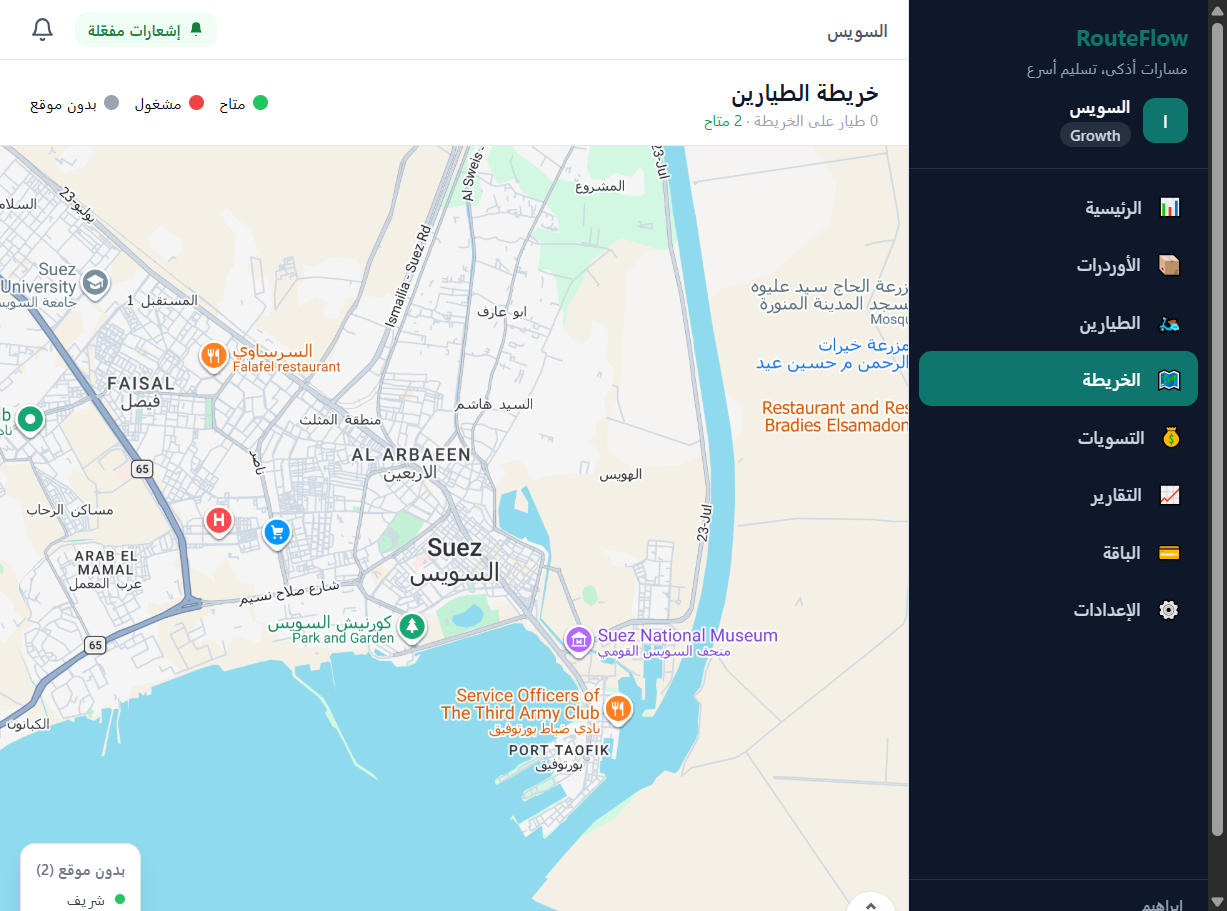Click the green circular marker near Faisal
The image size is (1227, 911).
pos(30,419)
